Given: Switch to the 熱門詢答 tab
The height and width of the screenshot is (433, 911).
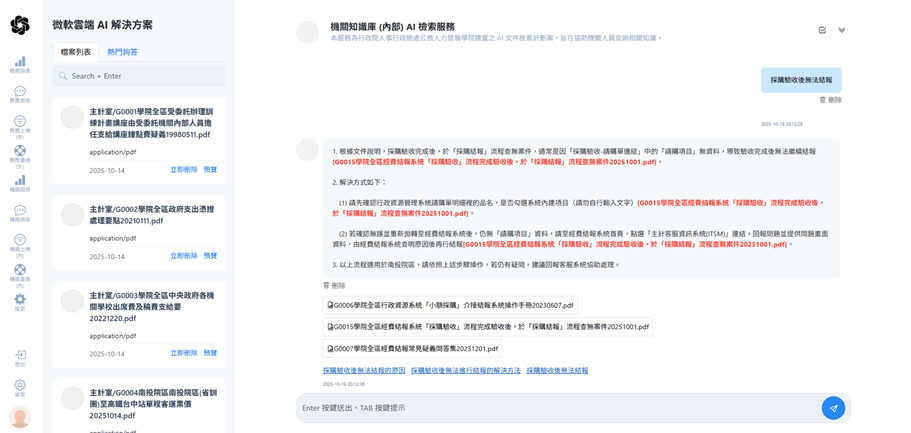Looking at the screenshot, I should pyautogui.click(x=123, y=52).
